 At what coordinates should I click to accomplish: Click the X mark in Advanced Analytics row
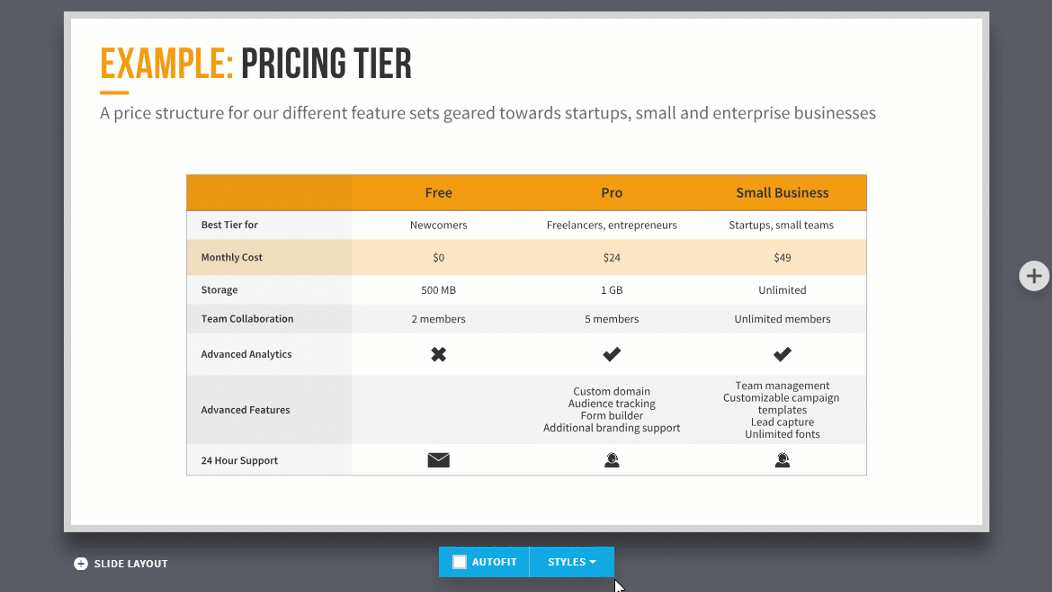point(439,354)
